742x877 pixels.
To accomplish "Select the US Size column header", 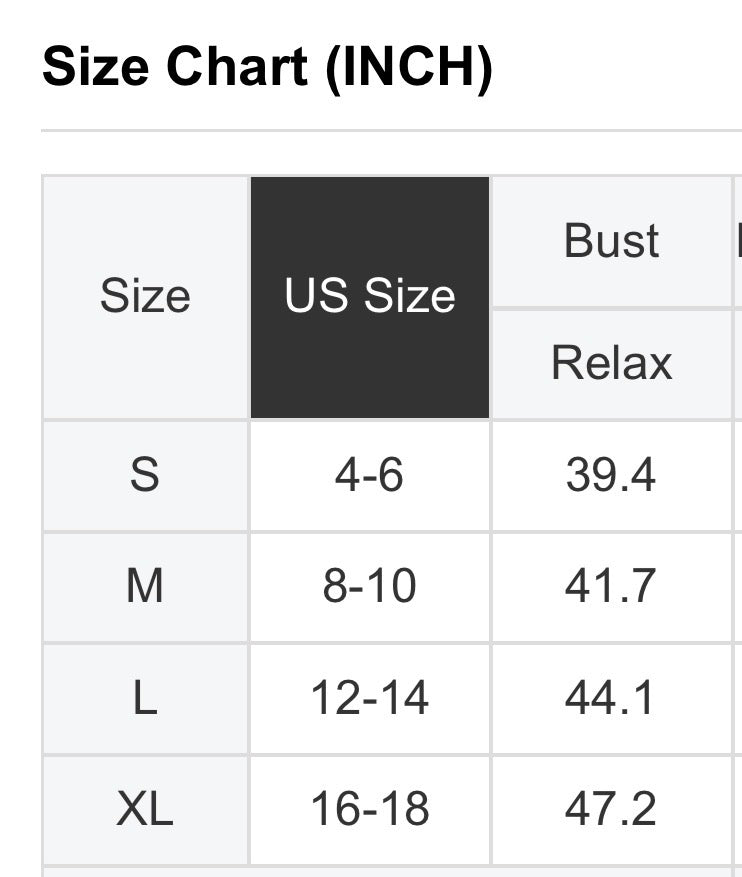I will point(370,297).
